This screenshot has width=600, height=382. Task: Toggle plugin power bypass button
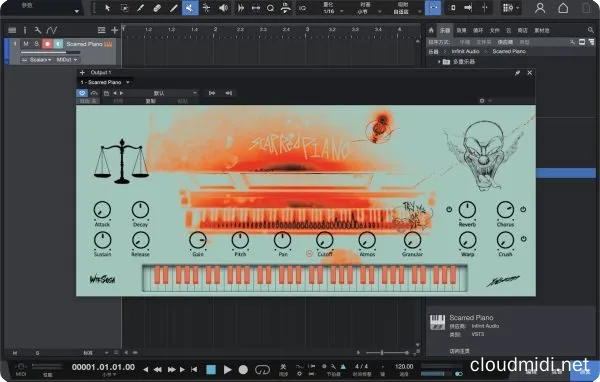coord(82,93)
